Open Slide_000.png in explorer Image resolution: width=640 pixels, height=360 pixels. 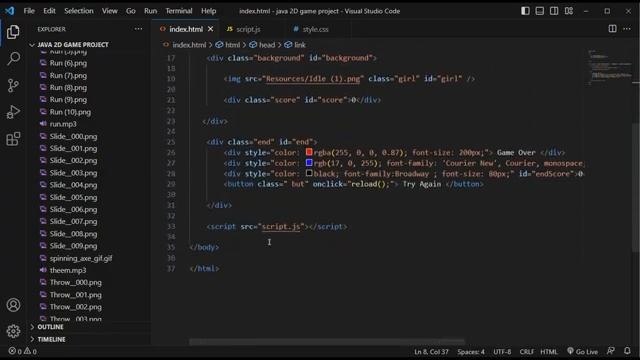click(x=73, y=136)
